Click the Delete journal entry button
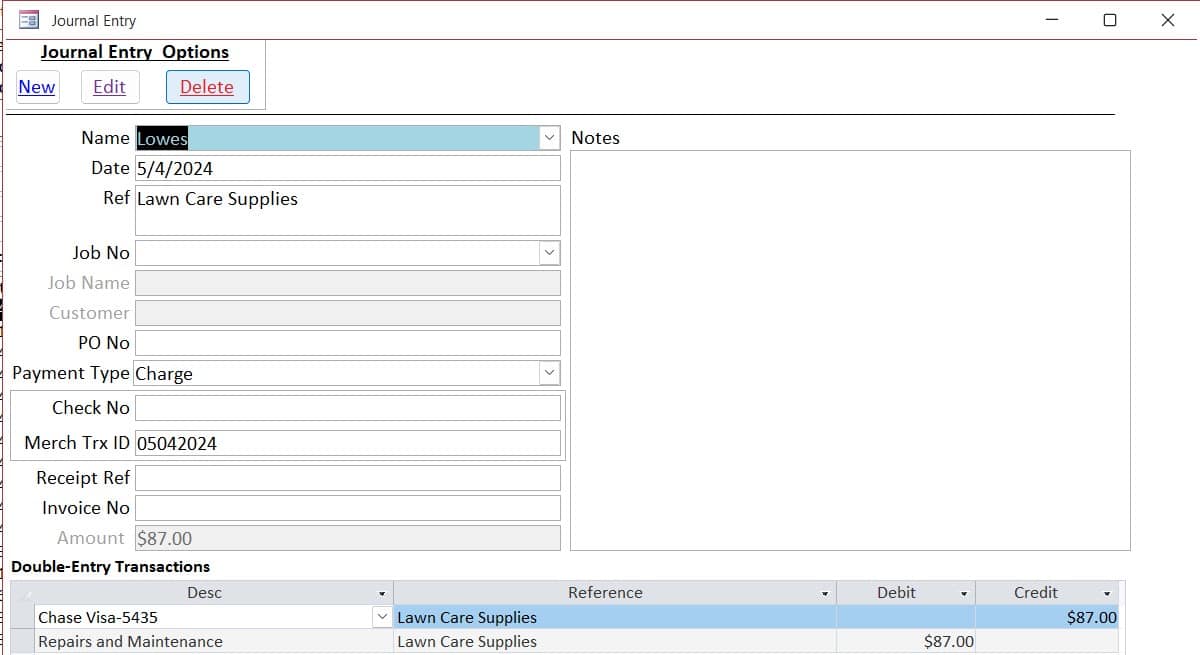The width and height of the screenshot is (1200, 655). click(207, 87)
